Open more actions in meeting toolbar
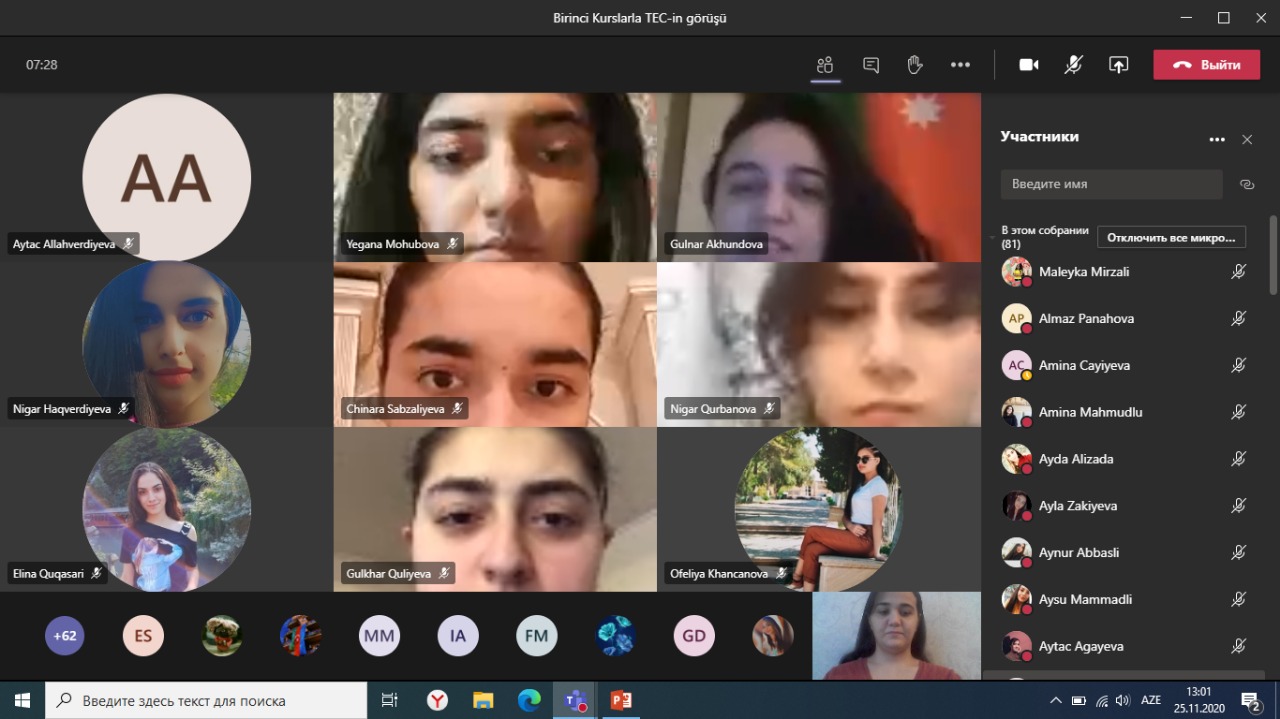1280x719 pixels. 960,65
